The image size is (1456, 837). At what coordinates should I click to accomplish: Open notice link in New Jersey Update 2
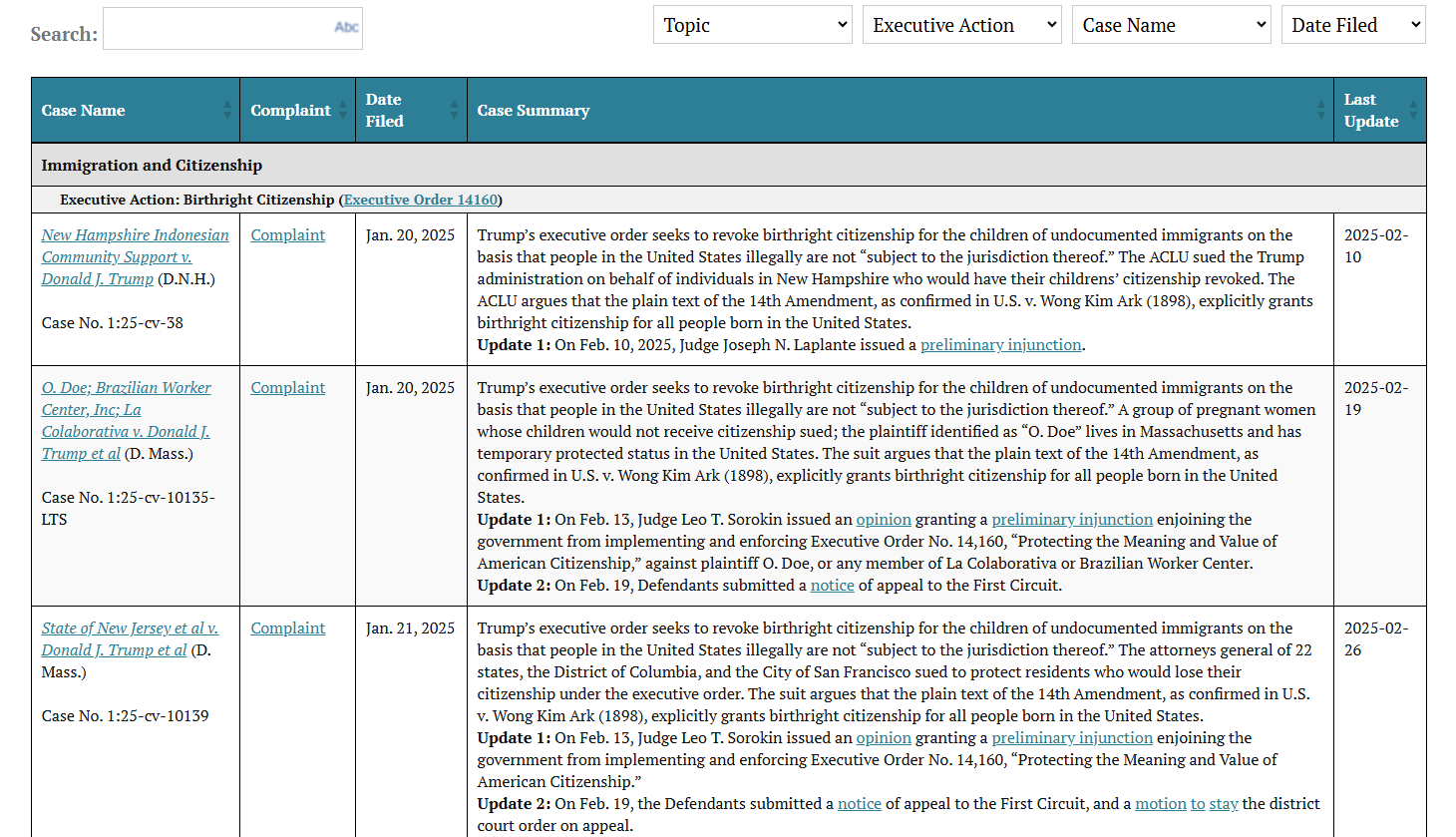coord(860,804)
